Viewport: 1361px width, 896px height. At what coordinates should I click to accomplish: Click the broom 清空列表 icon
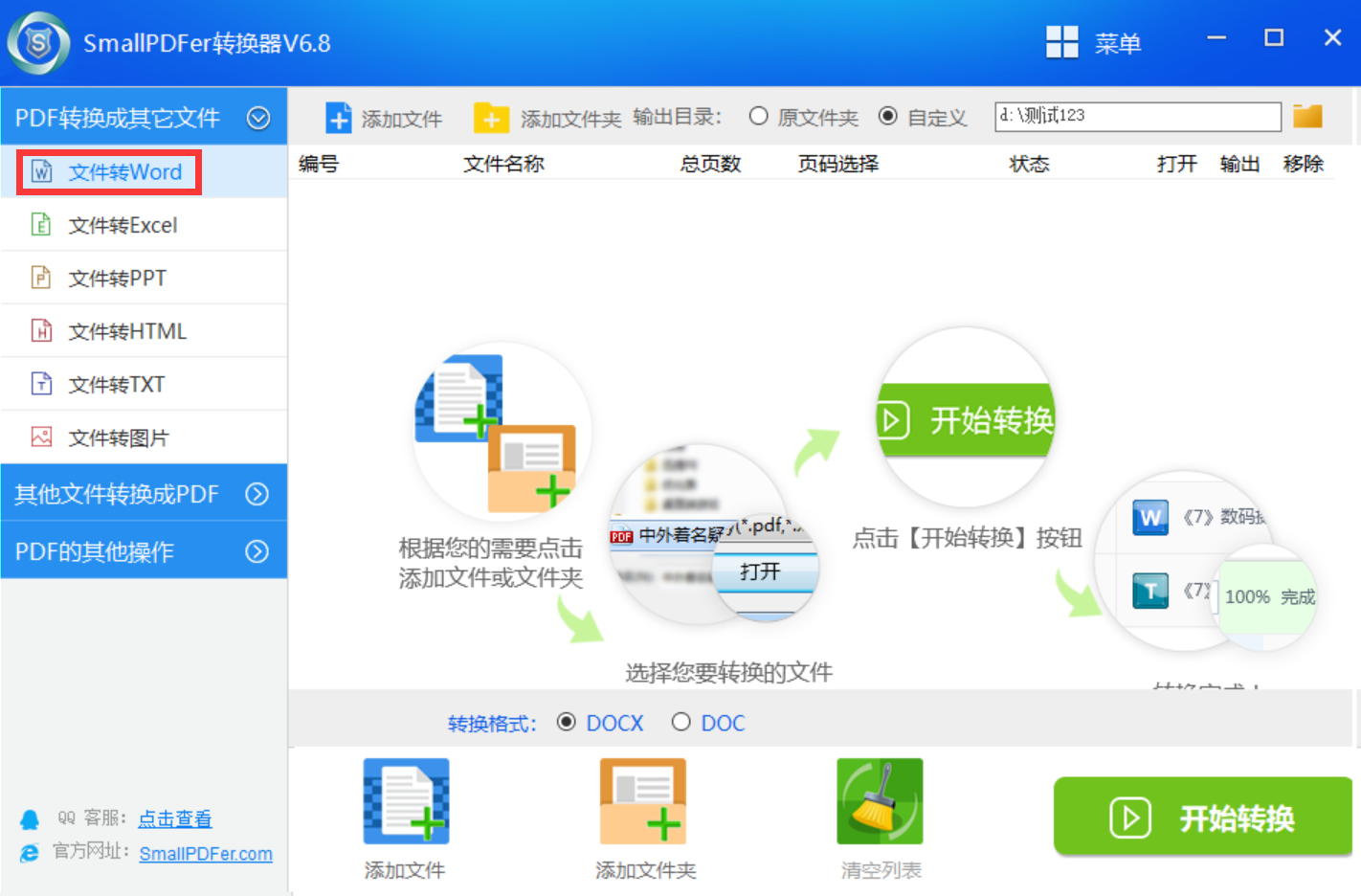pos(880,801)
